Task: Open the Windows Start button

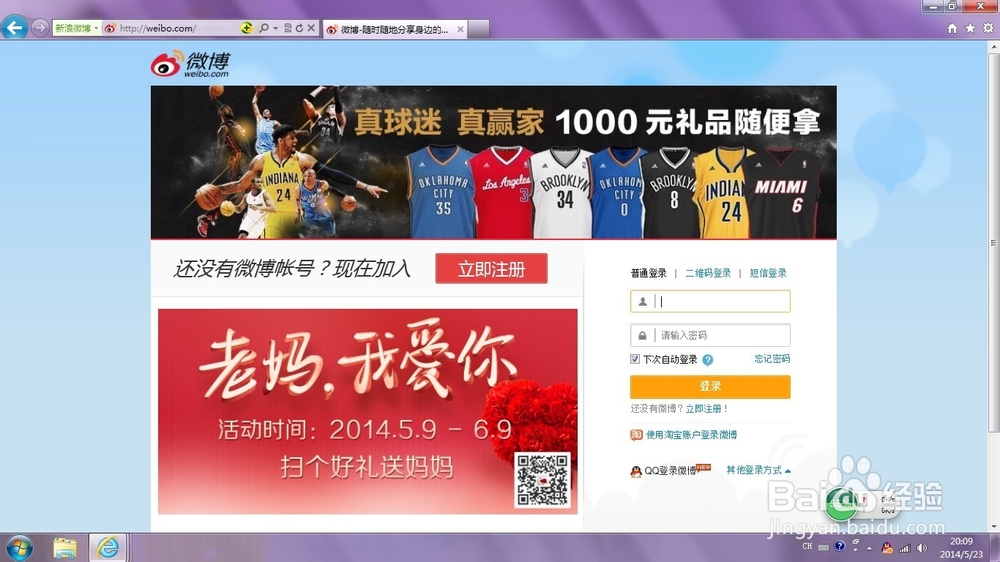Action: point(19,548)
